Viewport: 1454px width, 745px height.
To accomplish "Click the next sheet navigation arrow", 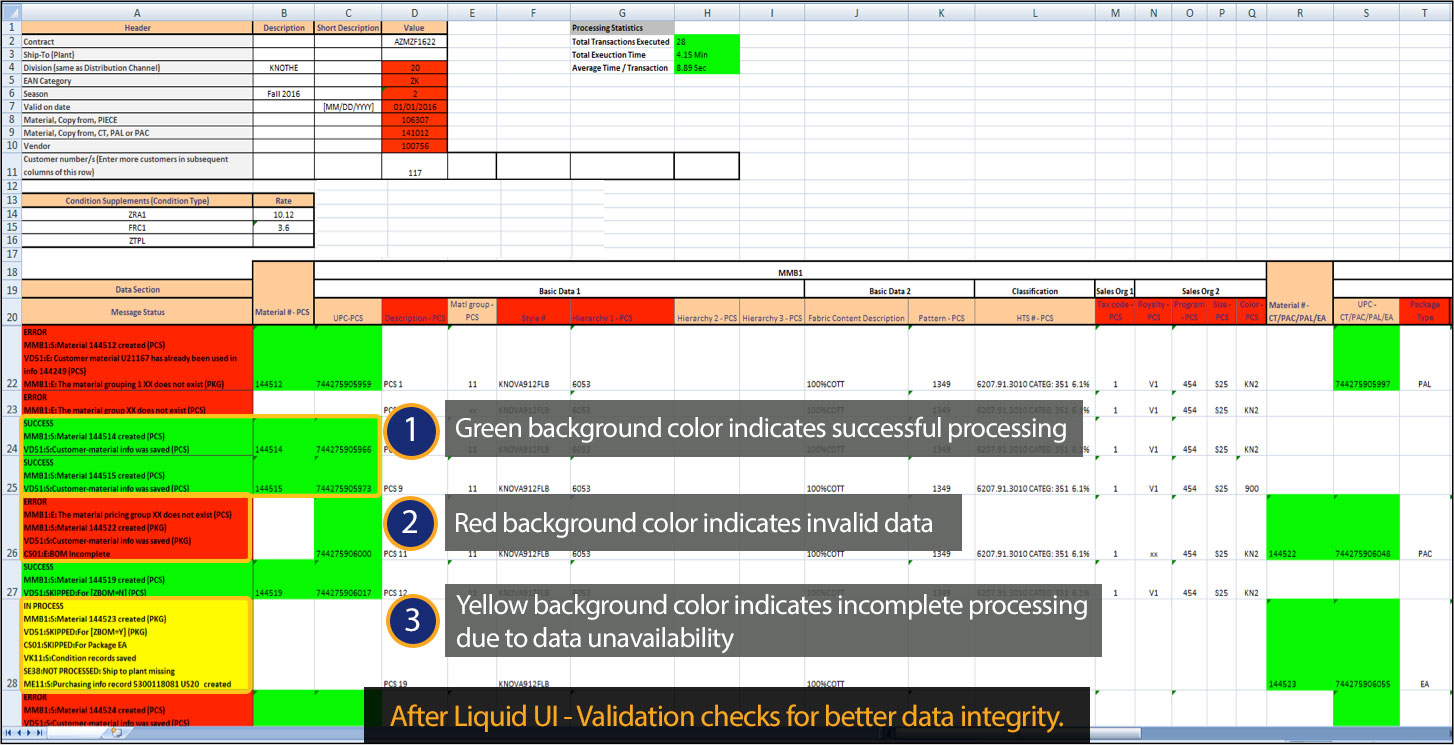I will [28, 733].
